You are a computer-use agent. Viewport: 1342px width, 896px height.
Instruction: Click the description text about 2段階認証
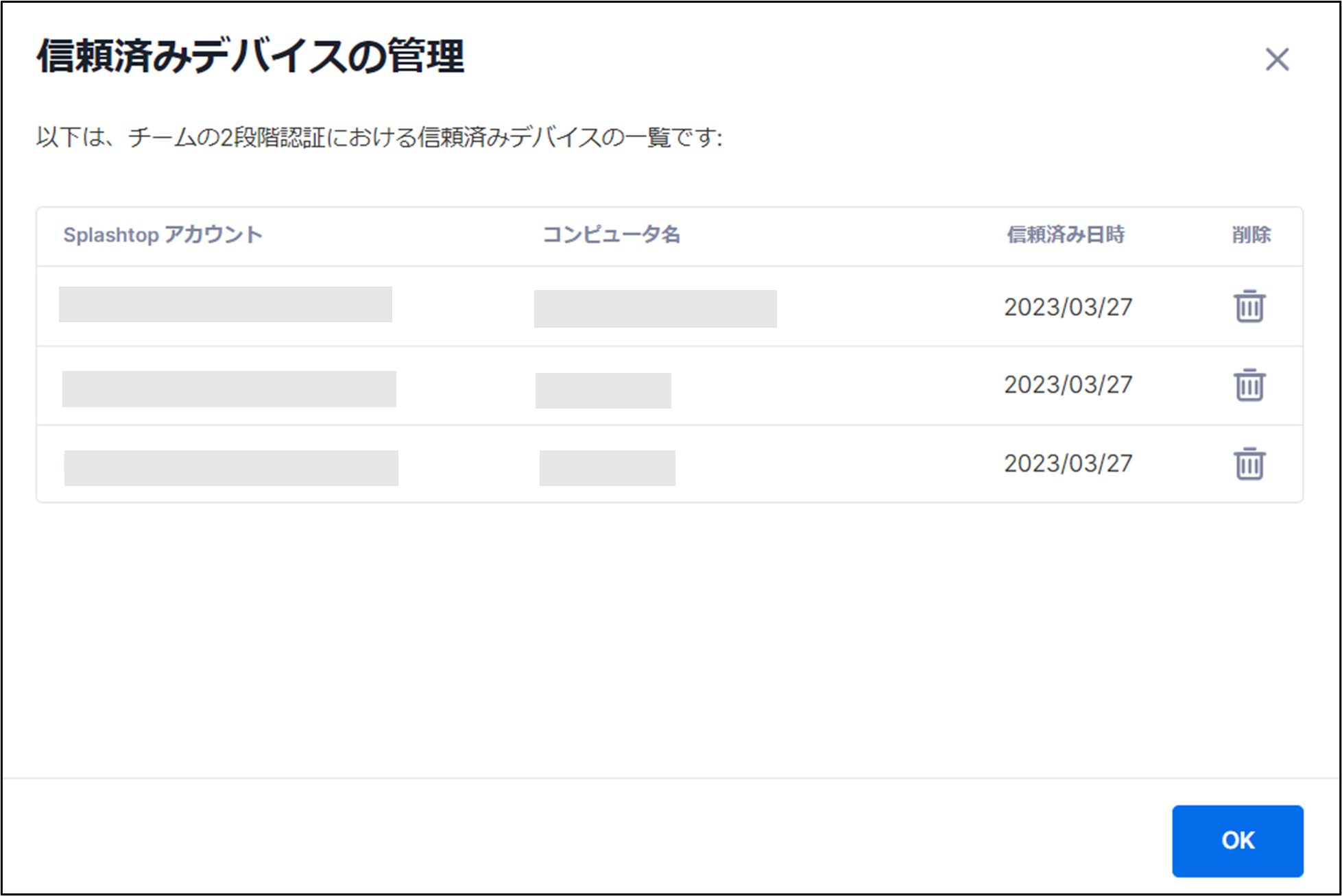tap(379, 138)
